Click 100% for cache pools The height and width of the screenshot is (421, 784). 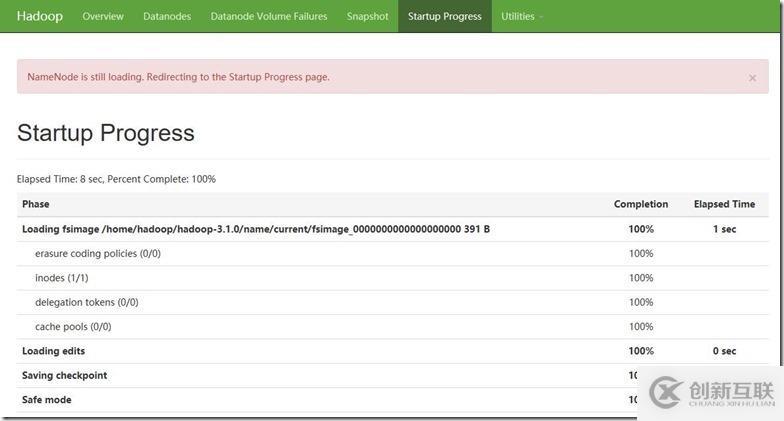[641, 327]
